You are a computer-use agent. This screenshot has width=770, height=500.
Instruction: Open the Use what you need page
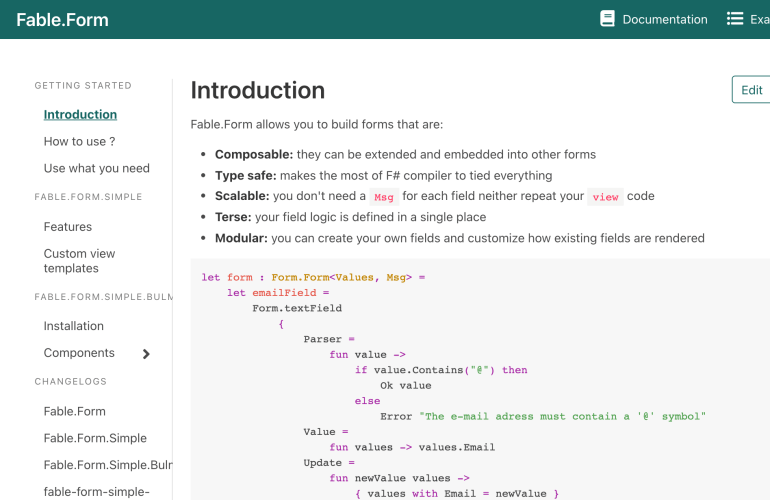point(96,168)
